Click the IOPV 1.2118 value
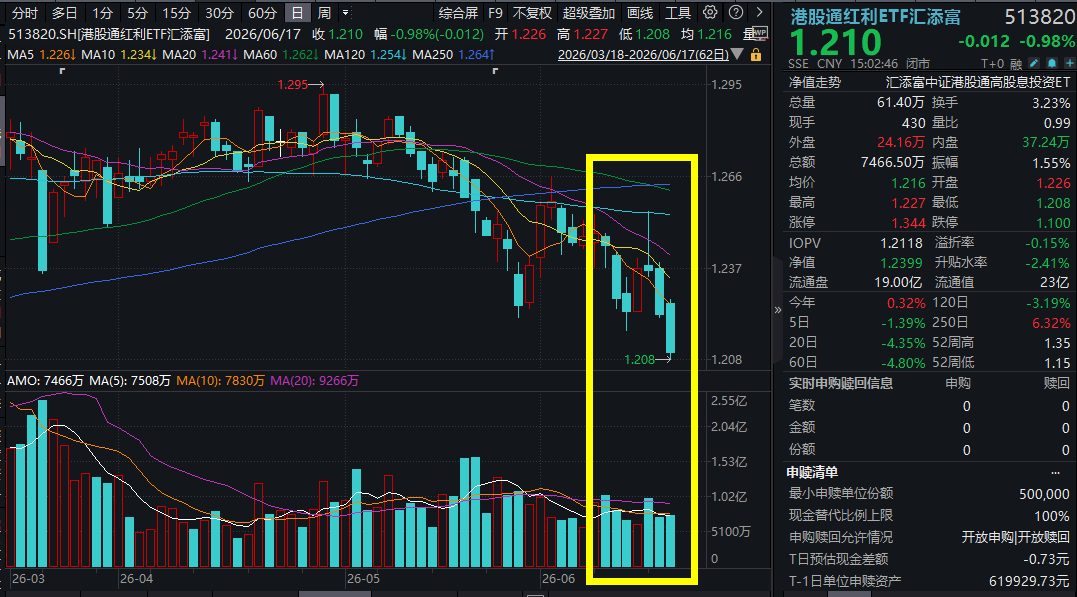This screenshot has width=1077, height=597. [901, 243]
